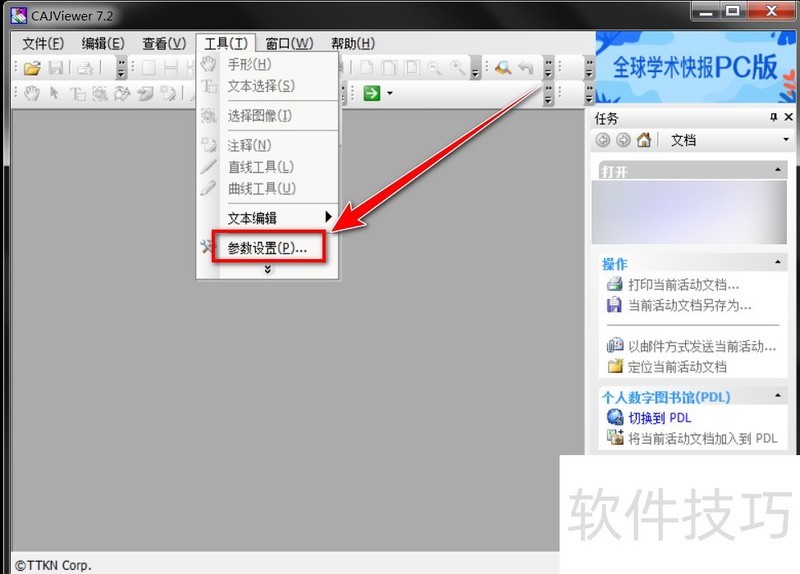800x574 pixels.
Task: Expand the full 工具 menu via bottom chevron
Action: pos(267,269)
